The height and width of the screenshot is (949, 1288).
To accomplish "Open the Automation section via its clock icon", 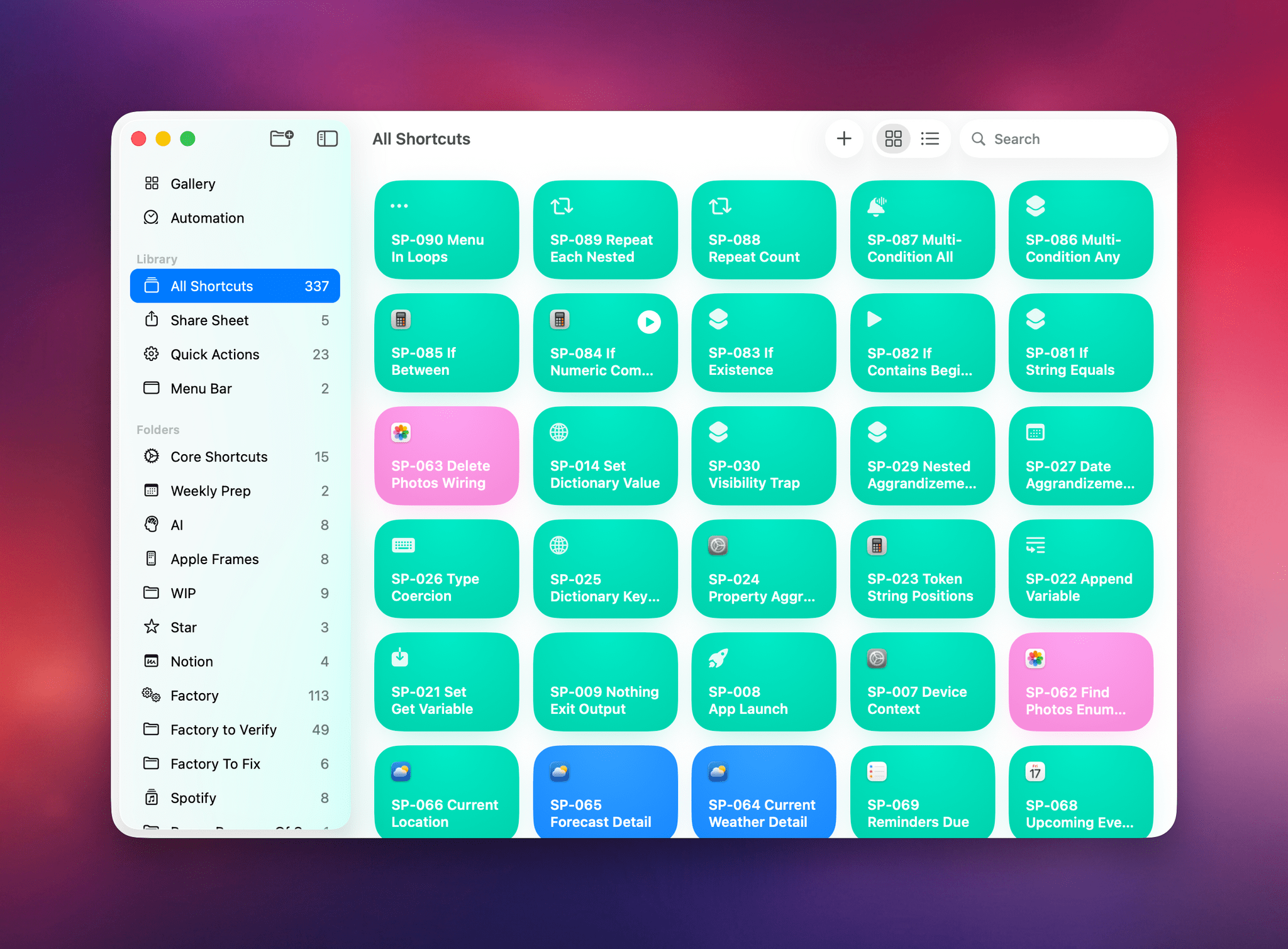I will [x=152, y=218].
